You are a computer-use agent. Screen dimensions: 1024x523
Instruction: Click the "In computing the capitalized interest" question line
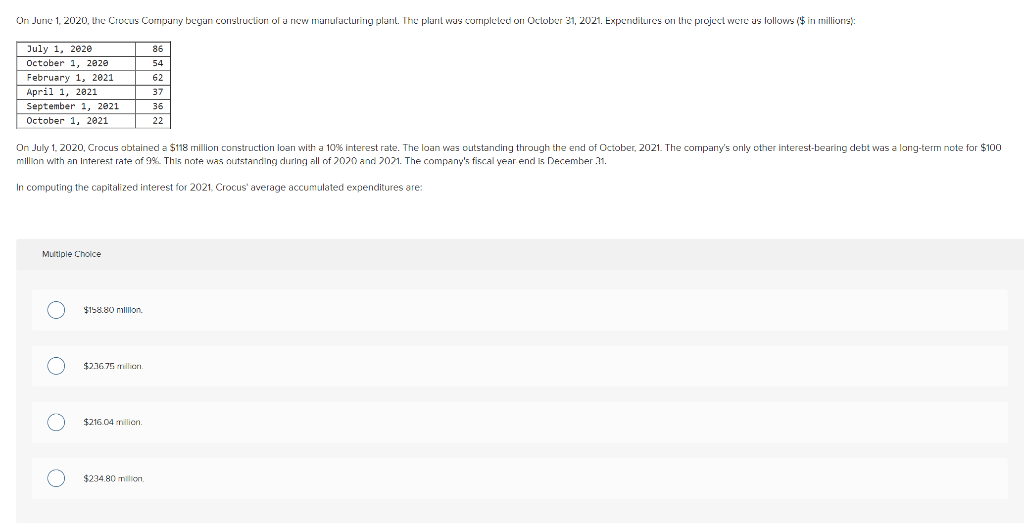coord(219,188)
